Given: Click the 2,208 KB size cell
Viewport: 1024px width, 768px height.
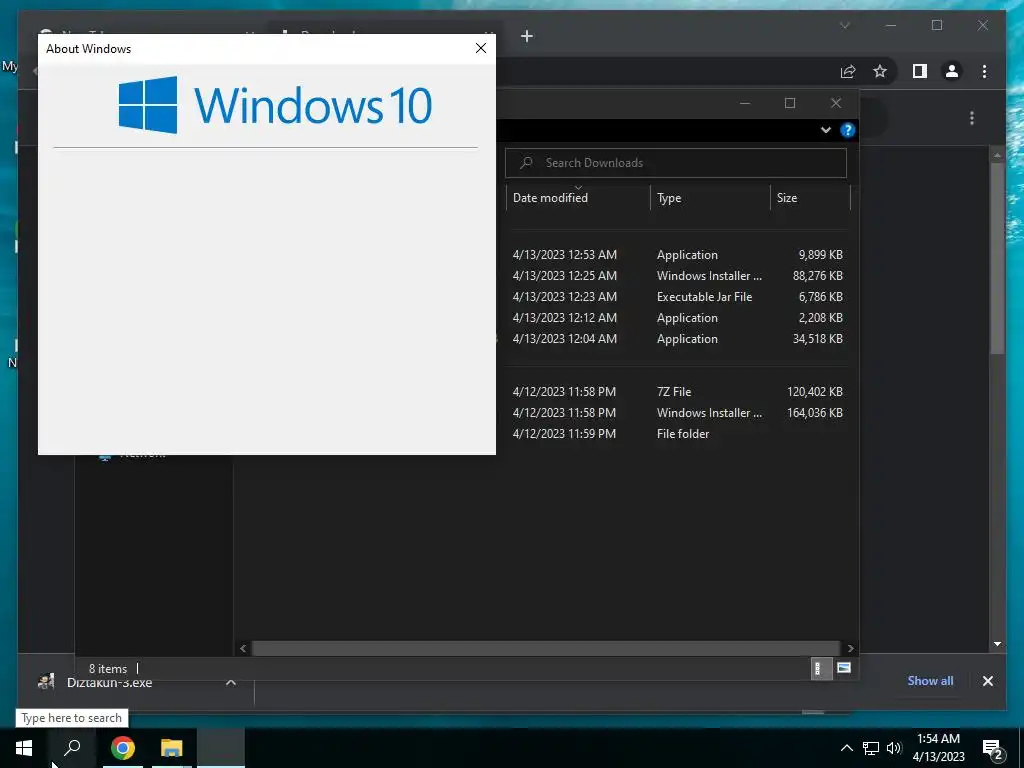Looking at the screenshot, I should tap(820, 317).
